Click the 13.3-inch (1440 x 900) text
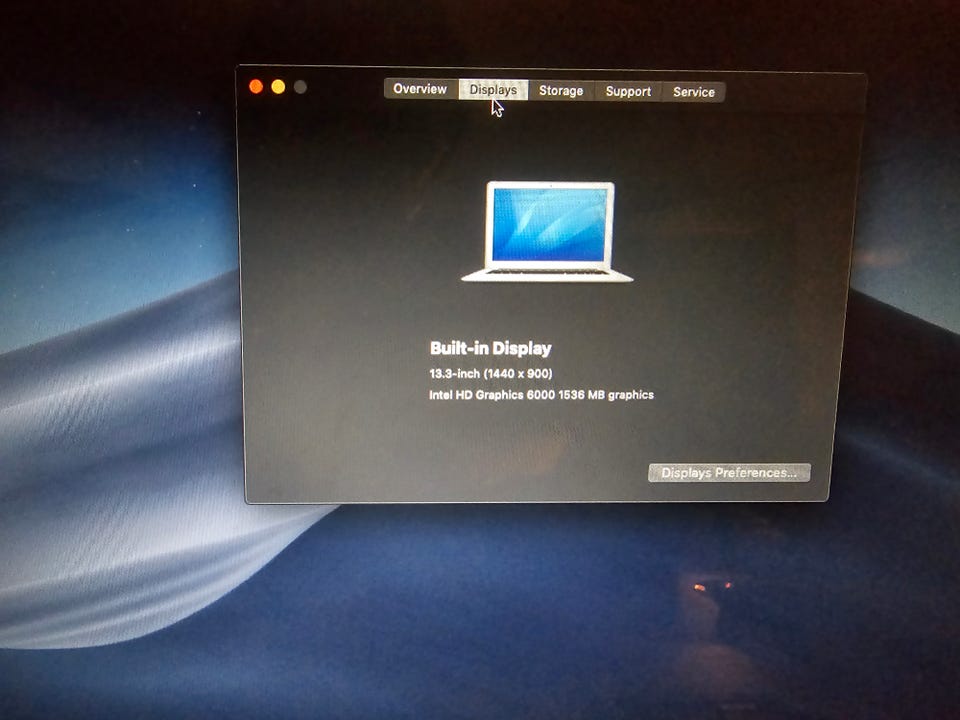Image resolution: width=960 pixels, height=720 pixels. 490,373
